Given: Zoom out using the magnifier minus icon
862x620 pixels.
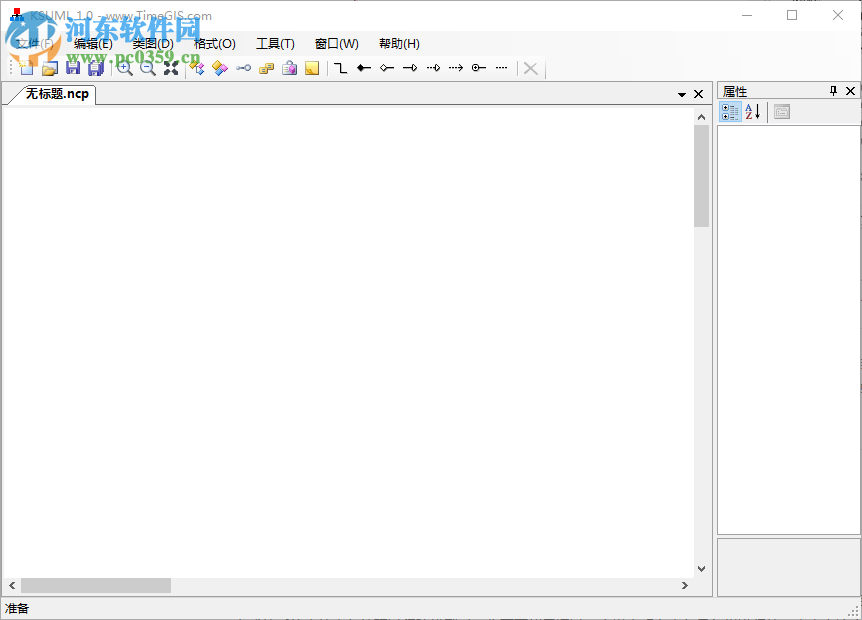Looking at the screenshot, I should [147, 68].
